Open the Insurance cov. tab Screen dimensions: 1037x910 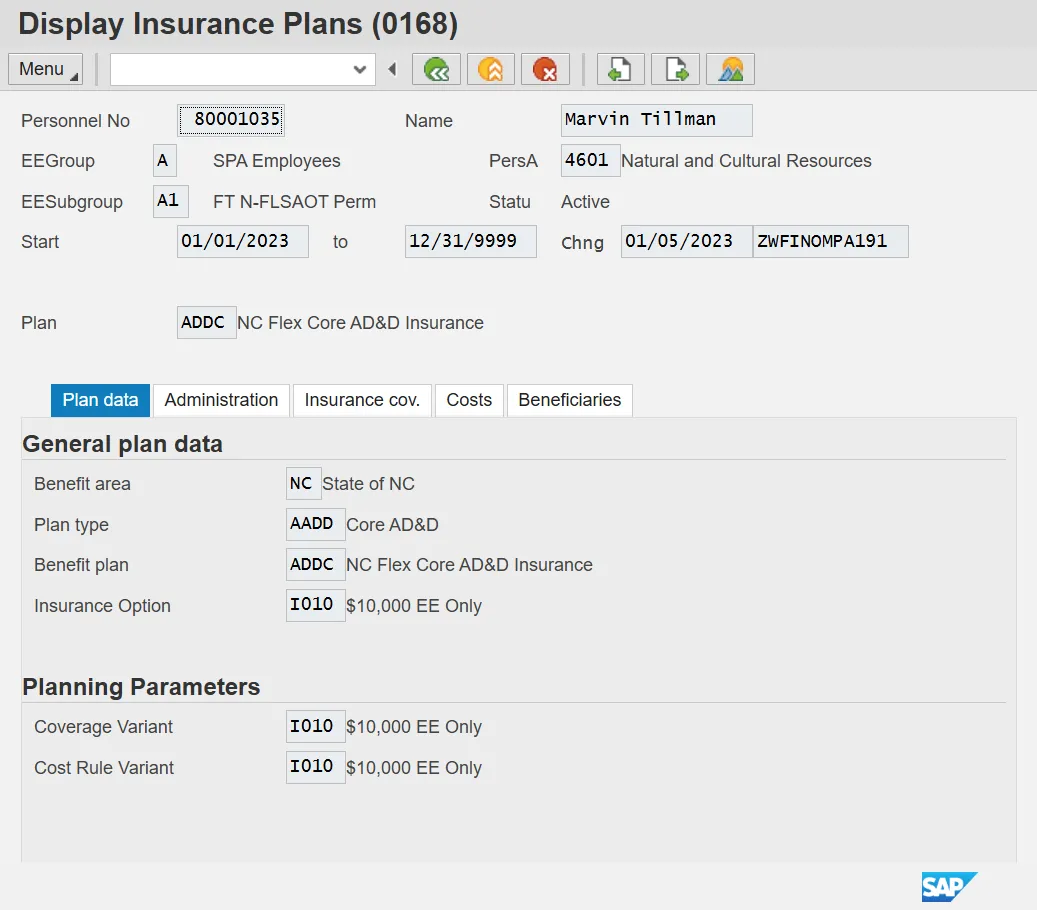pyautogui.click(x=362, y=400)
